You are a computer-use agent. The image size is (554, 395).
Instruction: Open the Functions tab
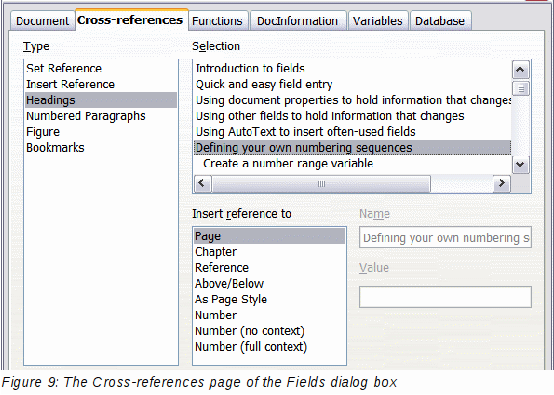(x=218, y=21)
